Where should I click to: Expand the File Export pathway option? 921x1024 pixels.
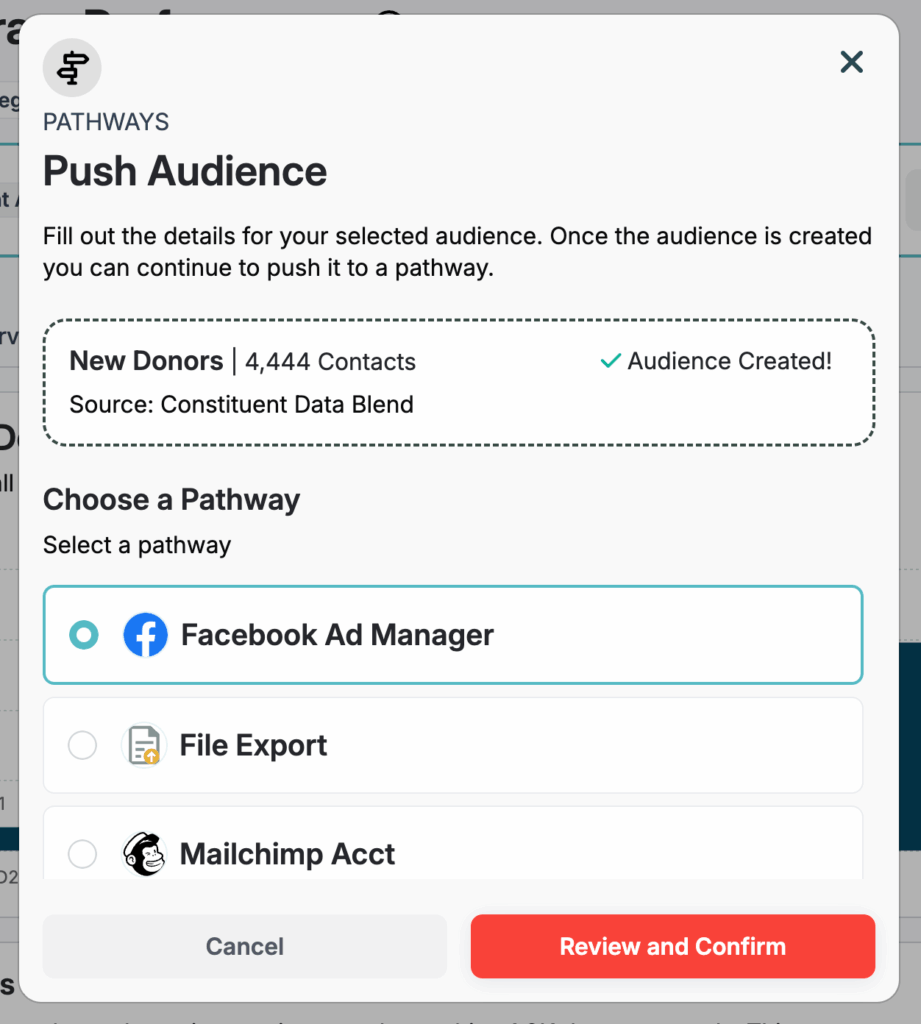click(451, 745)
